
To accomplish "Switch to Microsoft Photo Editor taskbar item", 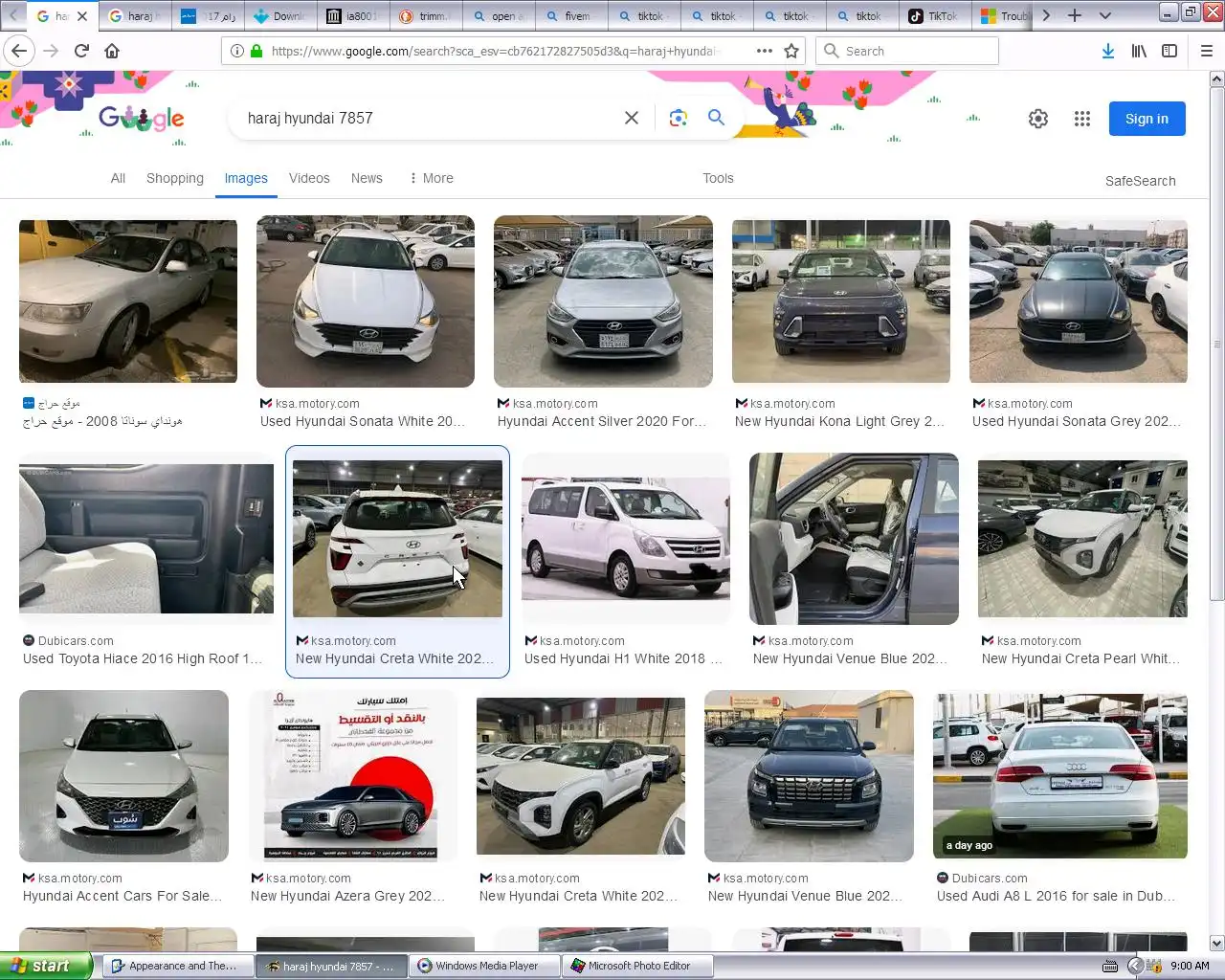I will [638, 966].
